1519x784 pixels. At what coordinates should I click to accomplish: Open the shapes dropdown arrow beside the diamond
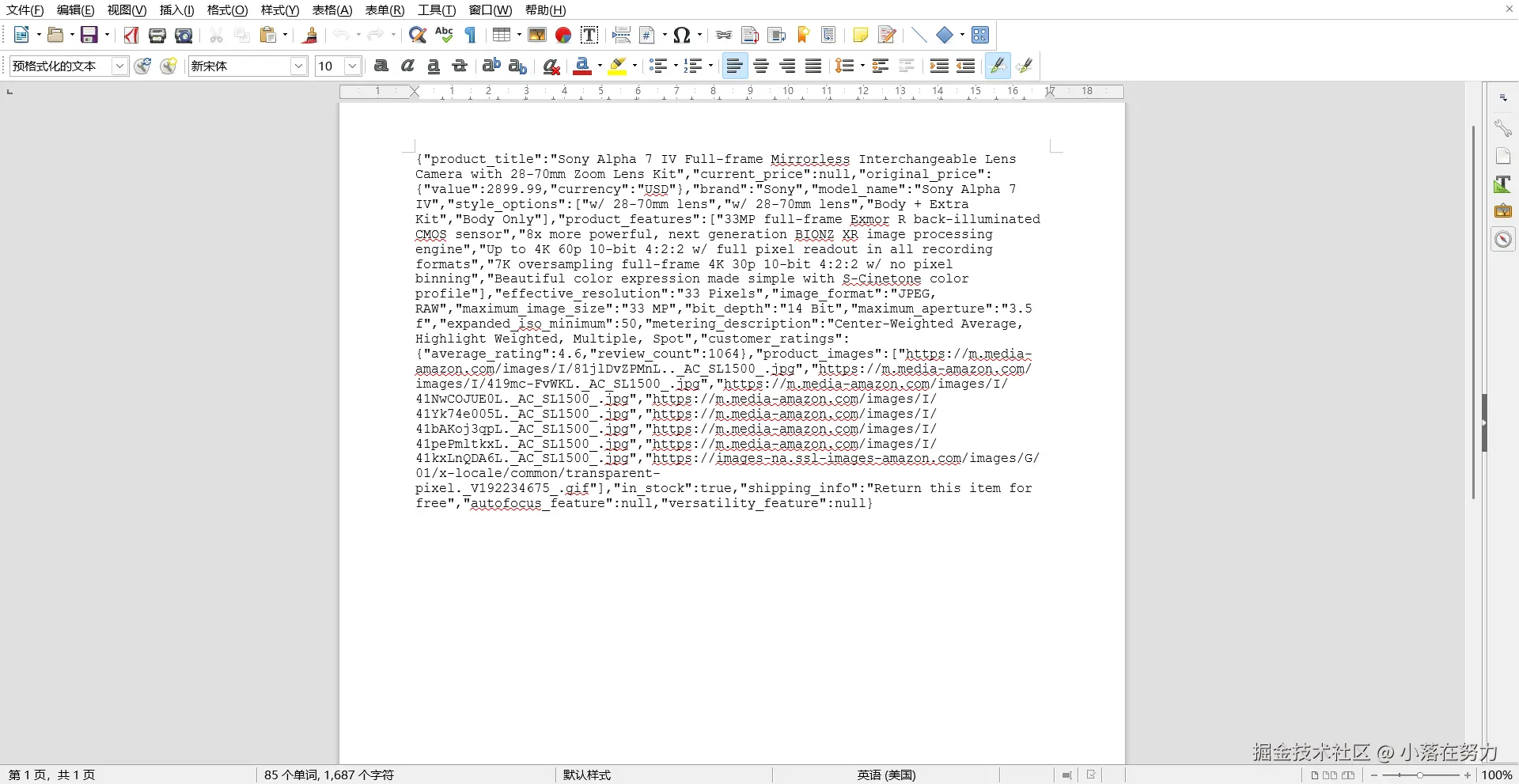pyautogui.click(x=961, y=35)
